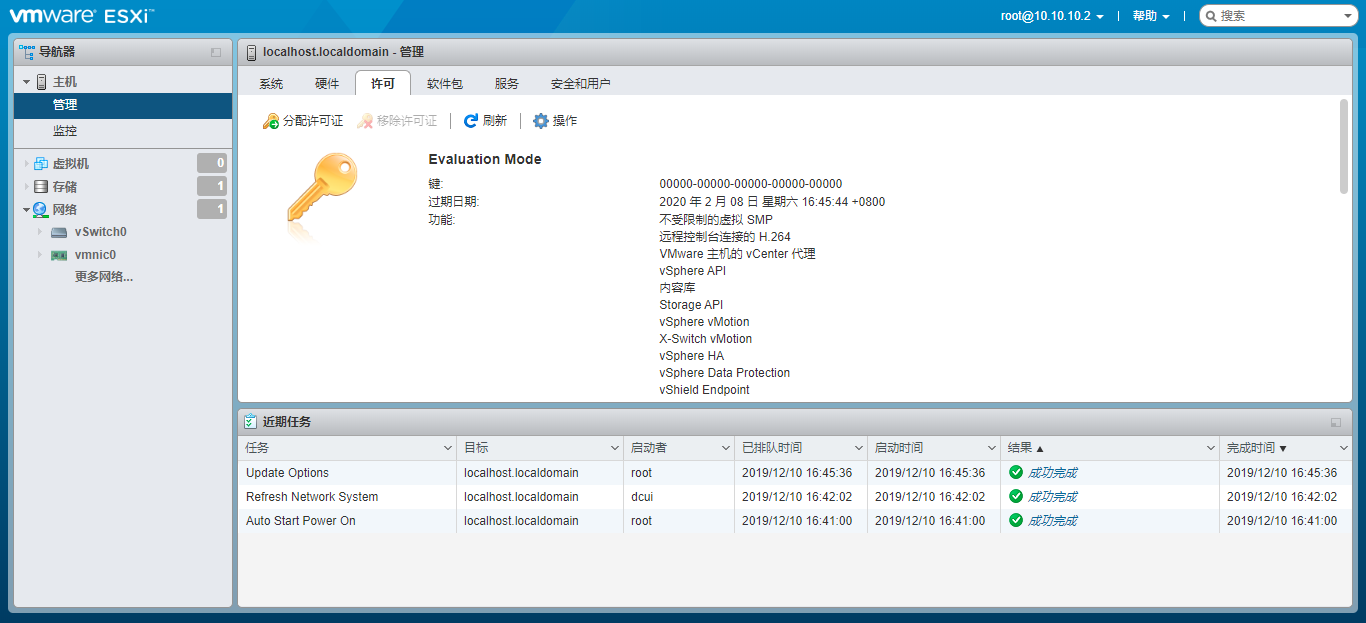The height and width of the screenshot is (623, 1366).
Task: Switch to the 安全和用户 tab
Action: [581, 84]
